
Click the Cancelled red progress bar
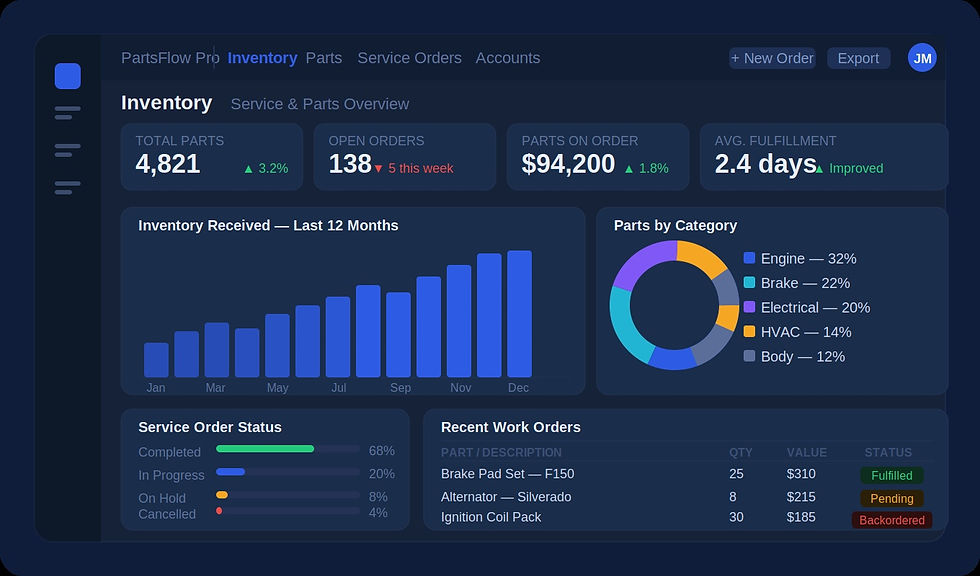pos(219,511)
